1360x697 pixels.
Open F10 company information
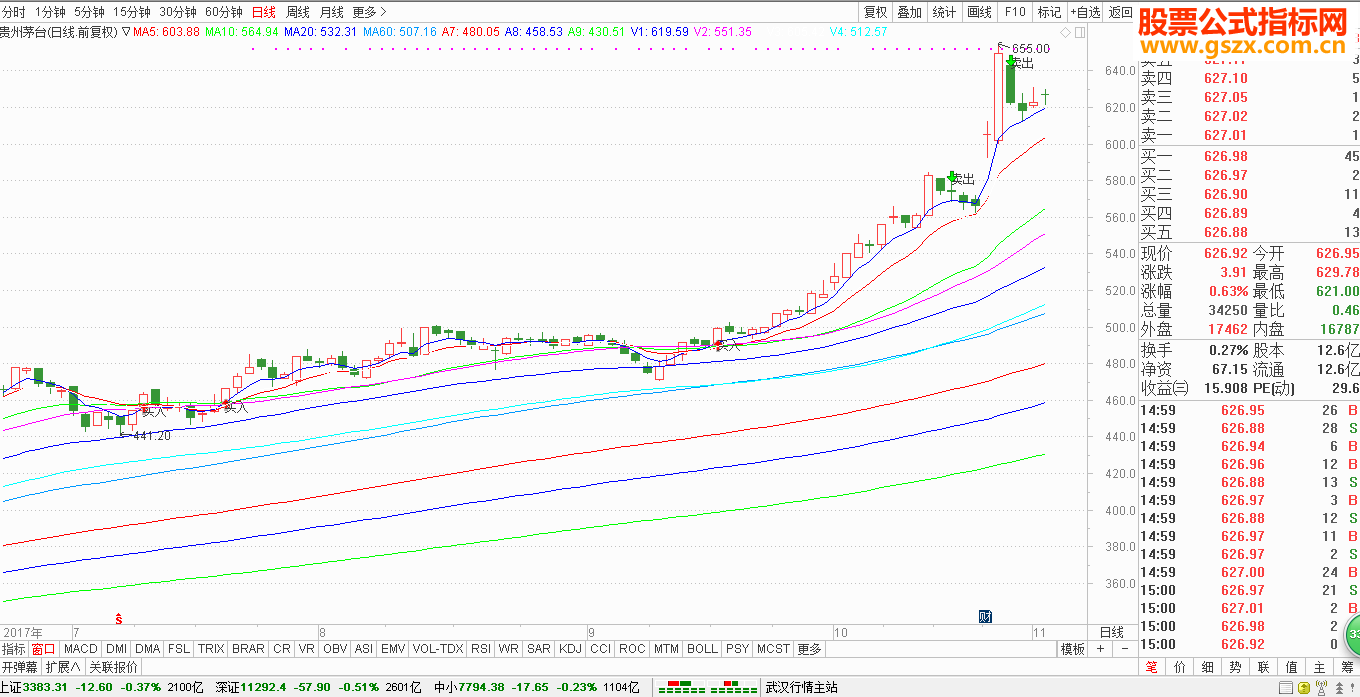1015,12
